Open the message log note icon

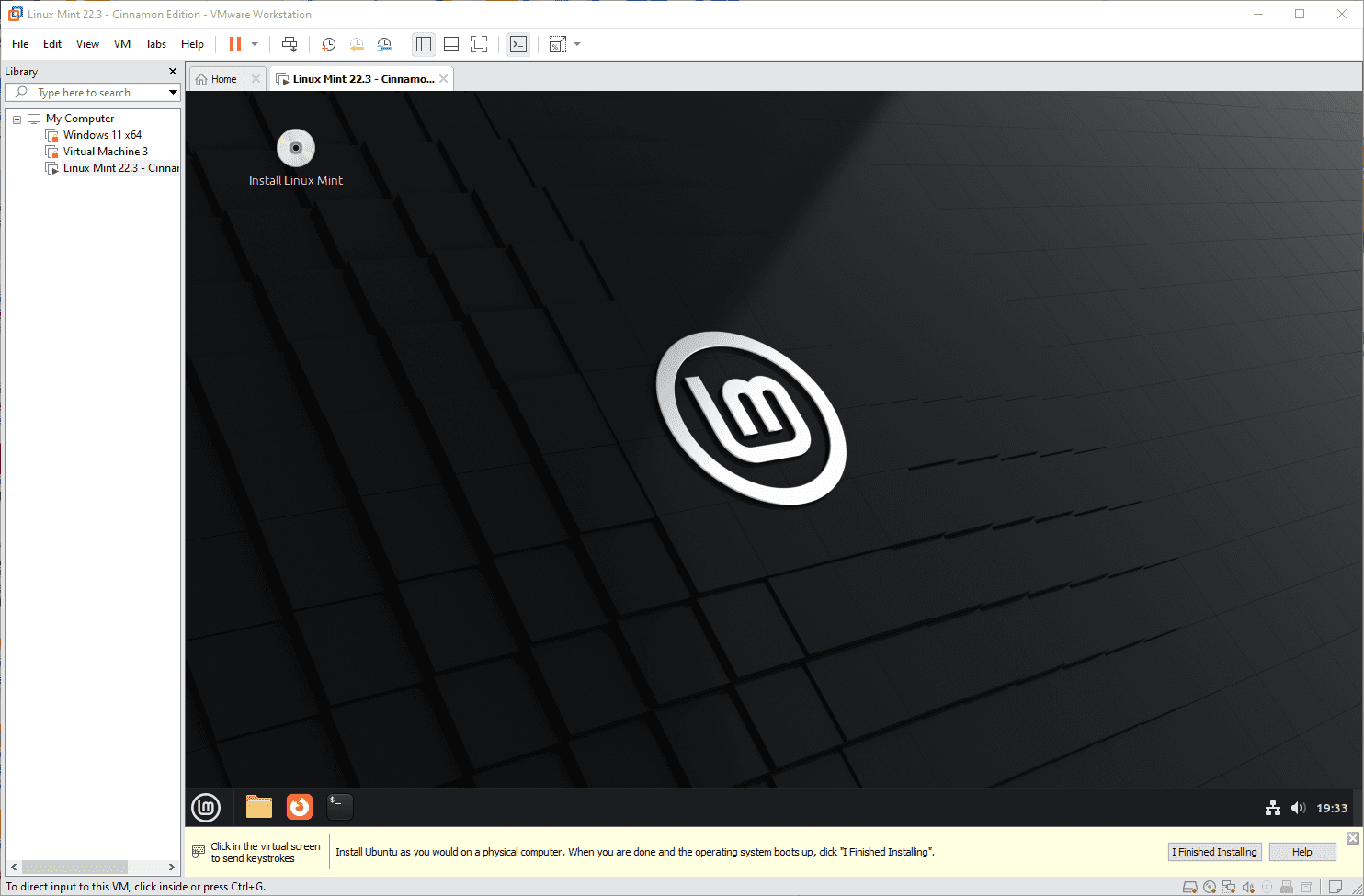(1336, 887)
